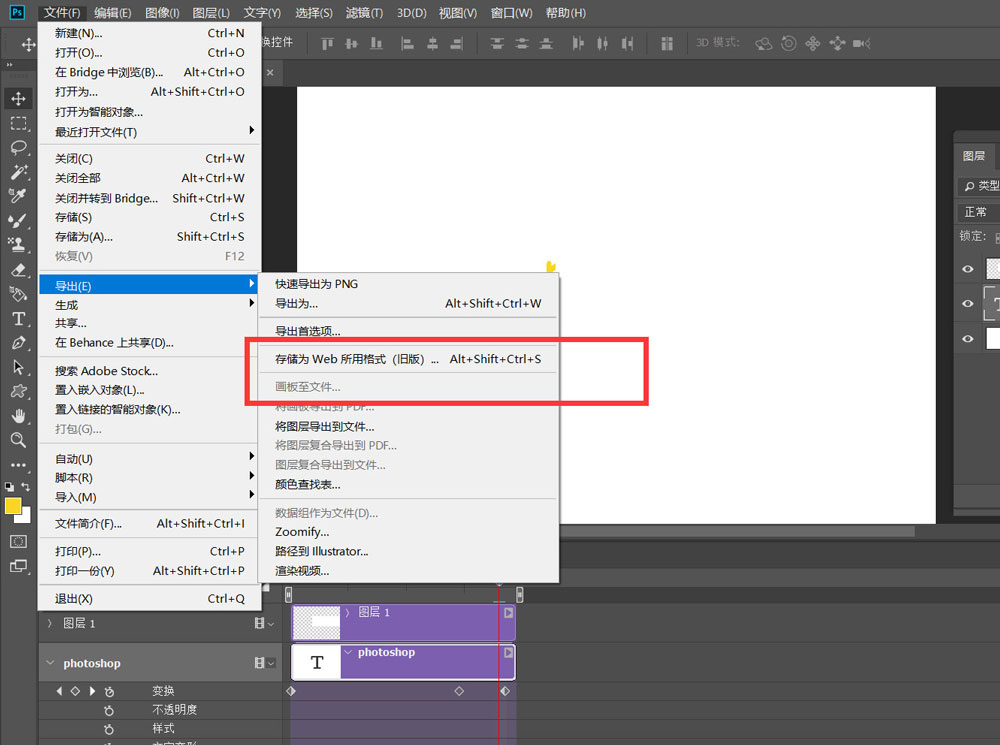1000x745 pixels.
Task: Select the Magic Wand tool
Action: [18, 172]
